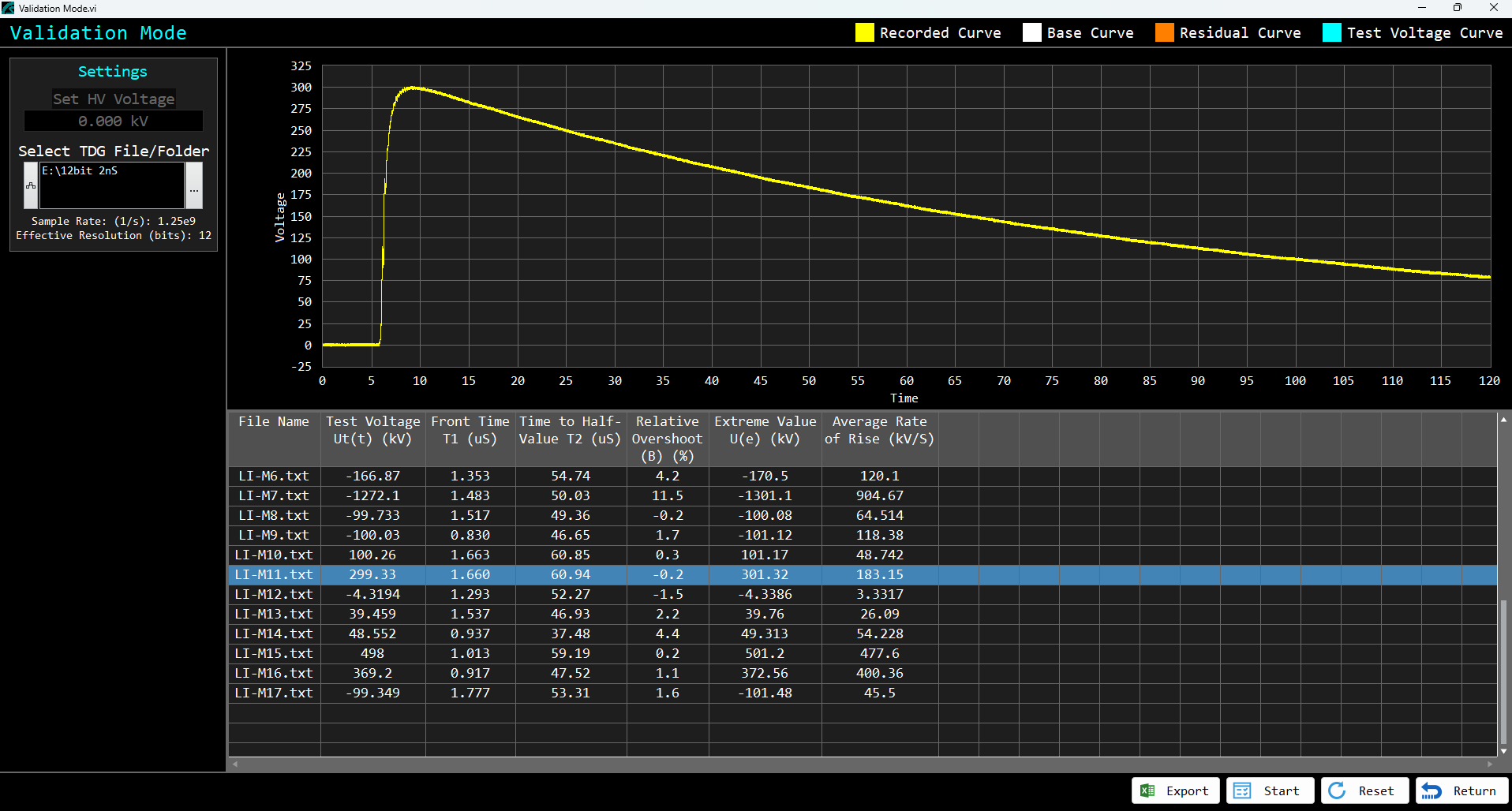Close the Validation Mode.vi window
This screenshot has width=1512, height=811.
click(x=1494, y=8)
